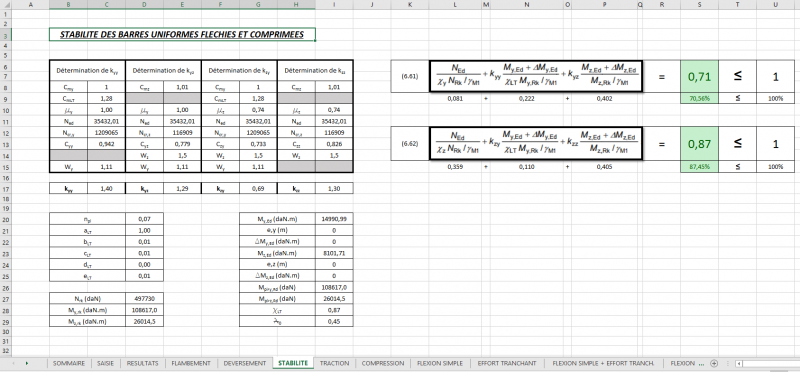
Task: Add a new sheet with the plus icon
Action: coord(714,363)
